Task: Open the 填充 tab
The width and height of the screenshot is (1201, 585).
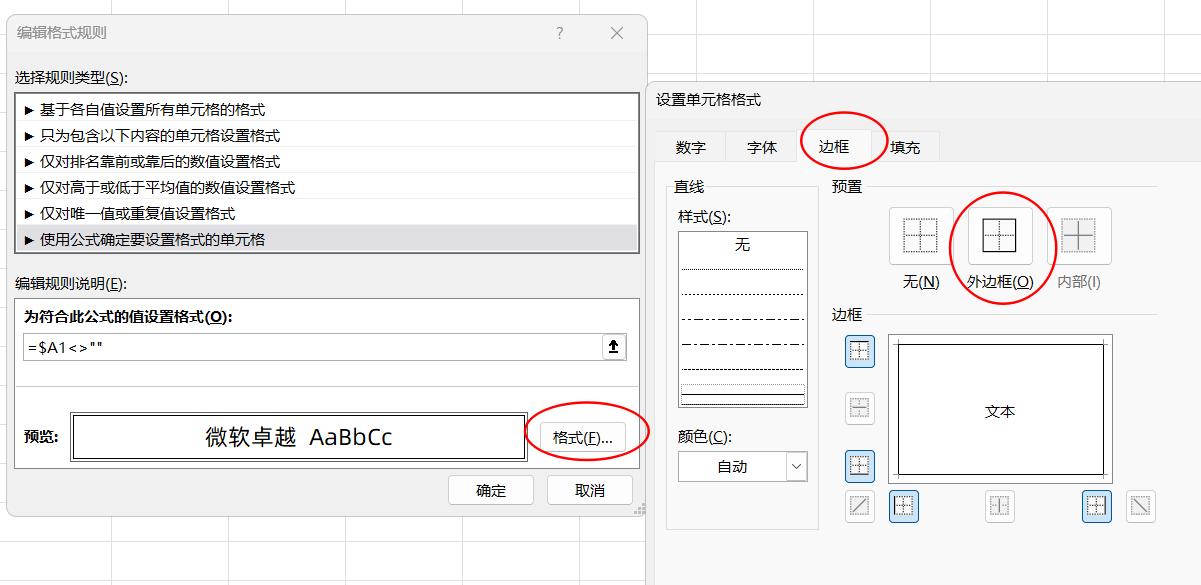Action: tap(905, 147)
